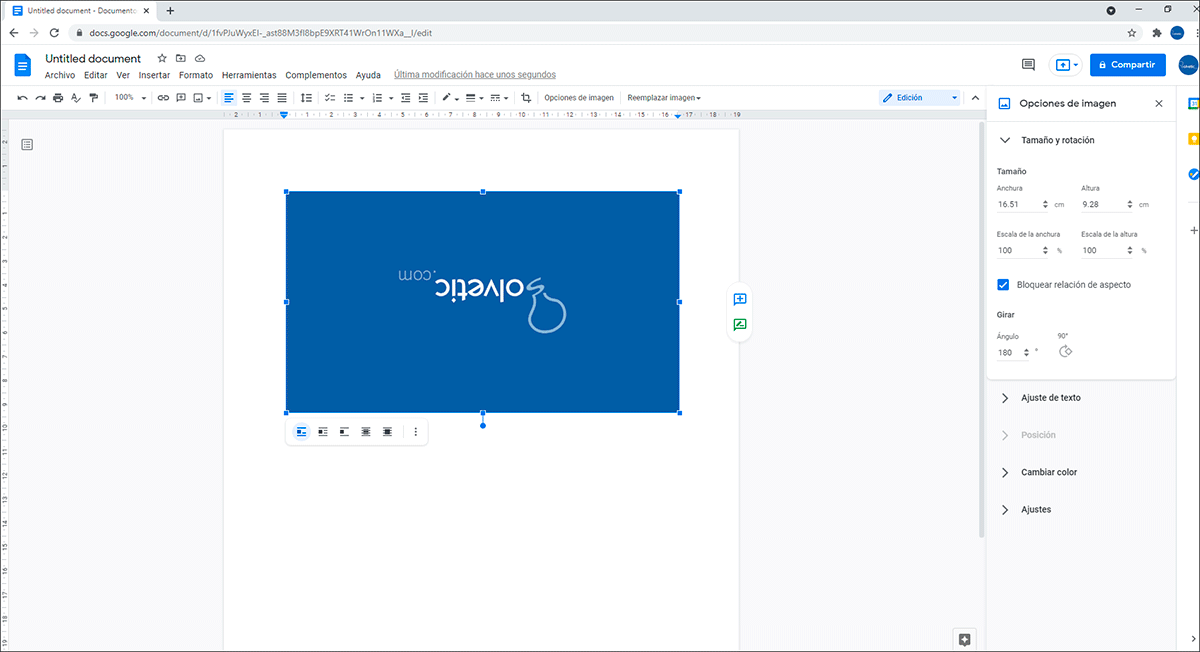
Task: Apply right alignment
Action: pos(264,98)
